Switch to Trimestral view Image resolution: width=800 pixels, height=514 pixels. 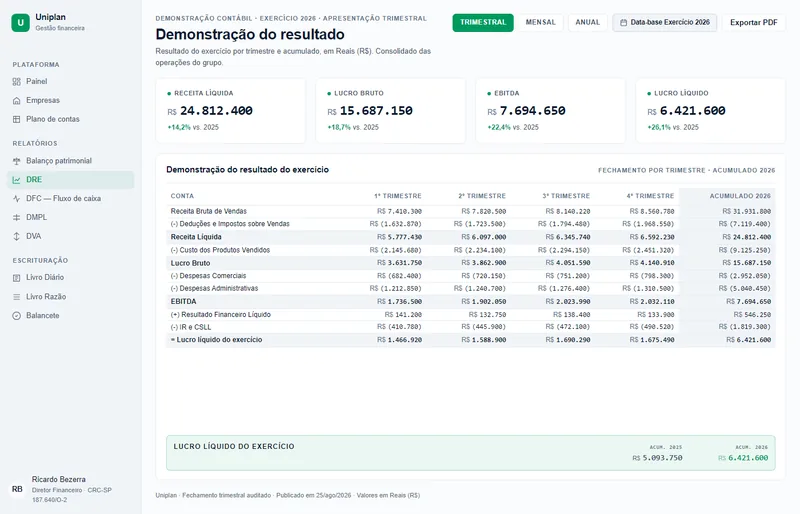(483, 22)
